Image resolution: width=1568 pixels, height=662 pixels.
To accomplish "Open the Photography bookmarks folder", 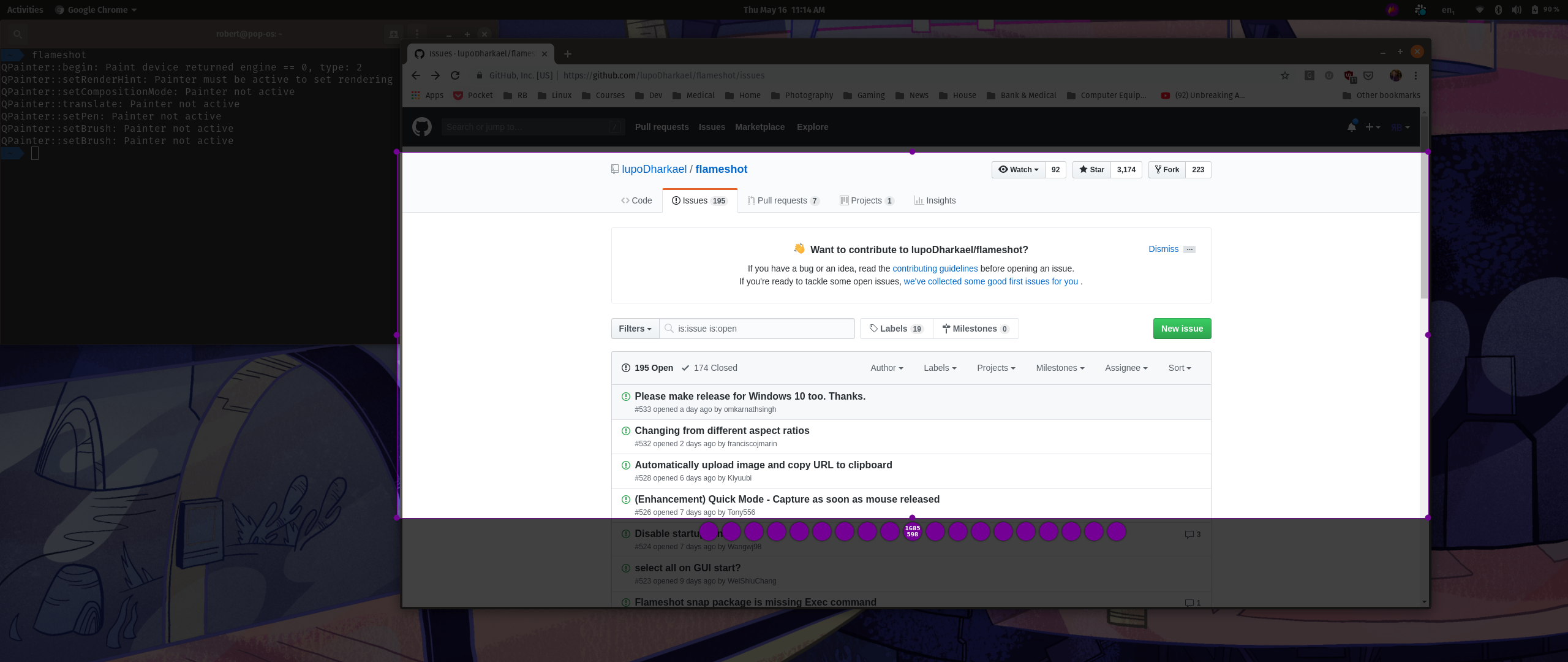I will click(x=802, y=95).
